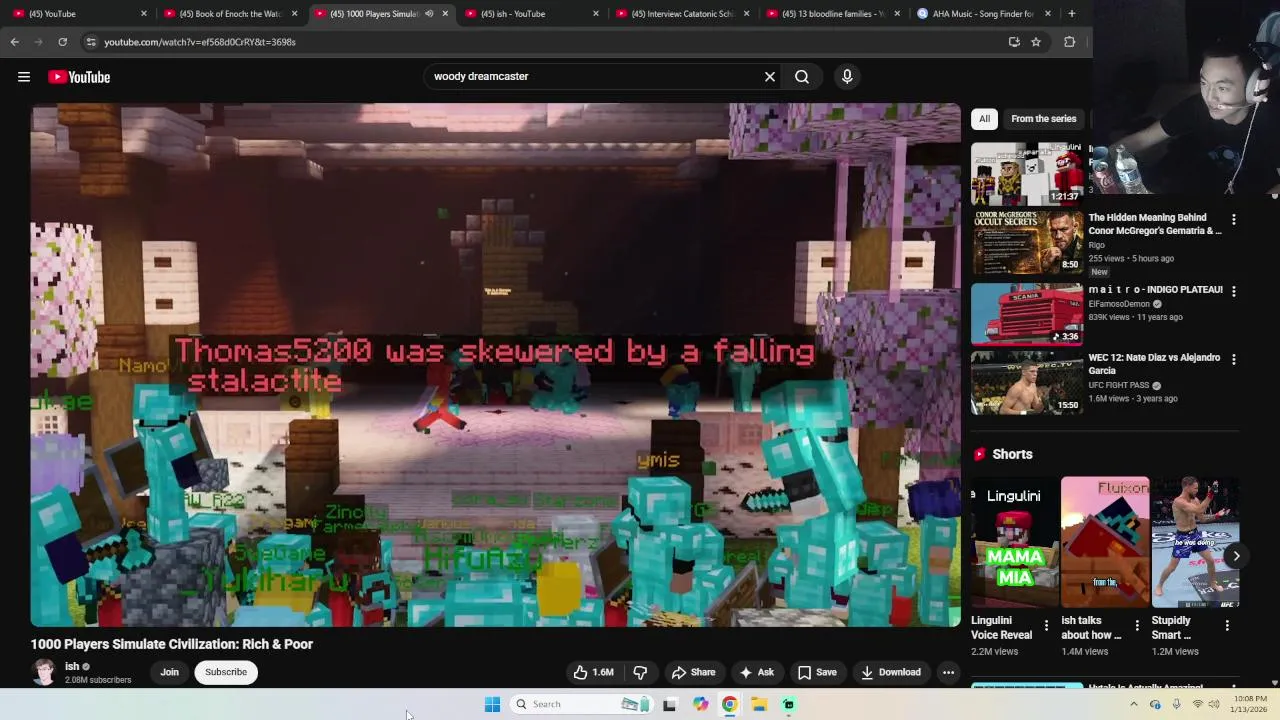Open Conor McGregor Occult Secrets thumbnail

click(1026, 241)
